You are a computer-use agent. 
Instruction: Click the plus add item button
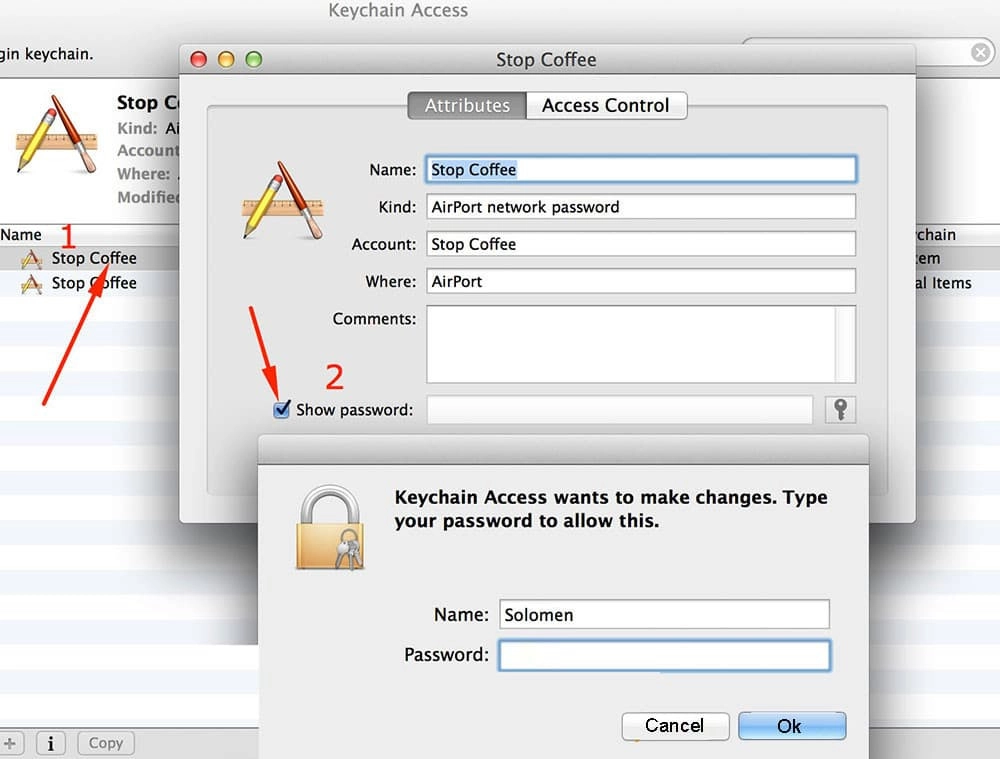(10, 743)
